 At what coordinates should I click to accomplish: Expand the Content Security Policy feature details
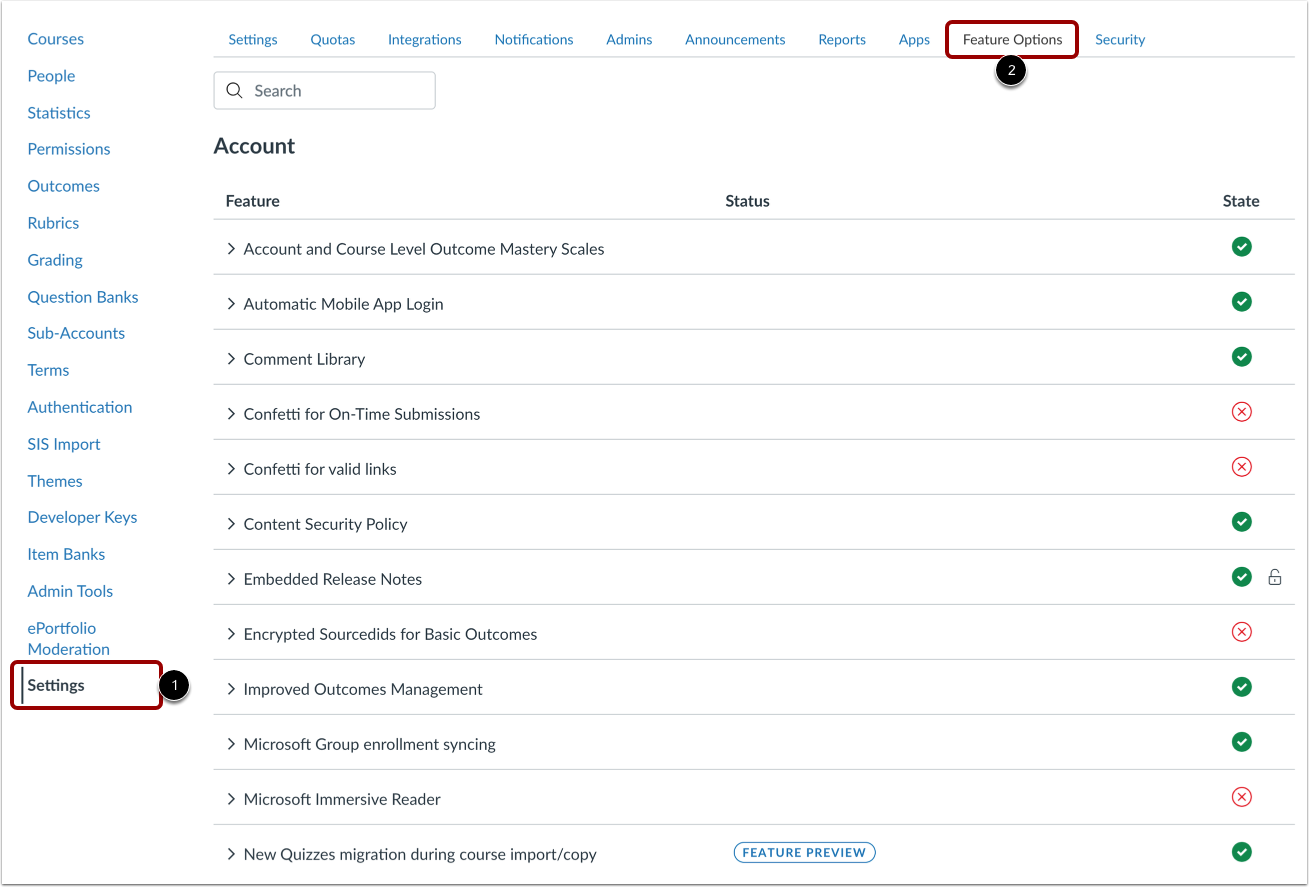tap(231, 523)
